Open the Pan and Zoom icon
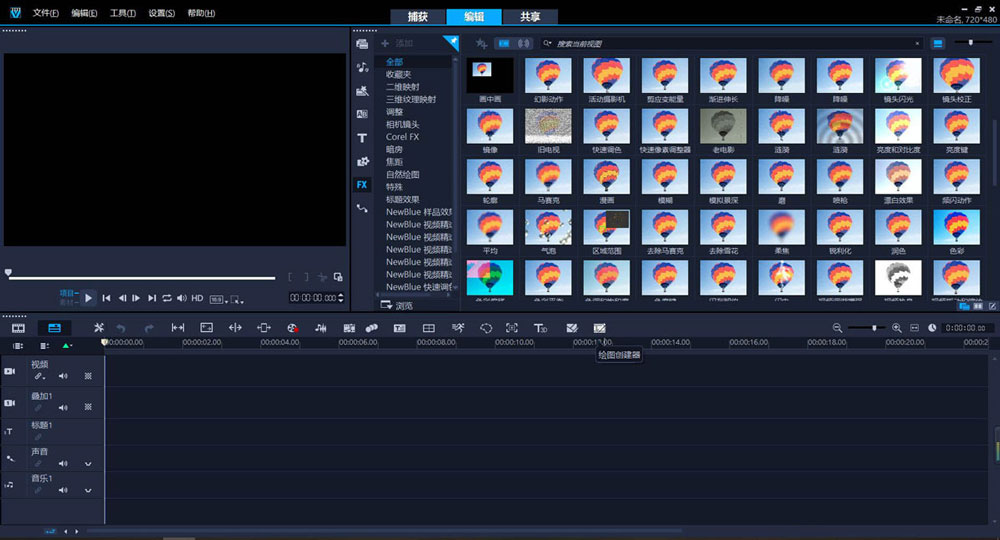 511,328
